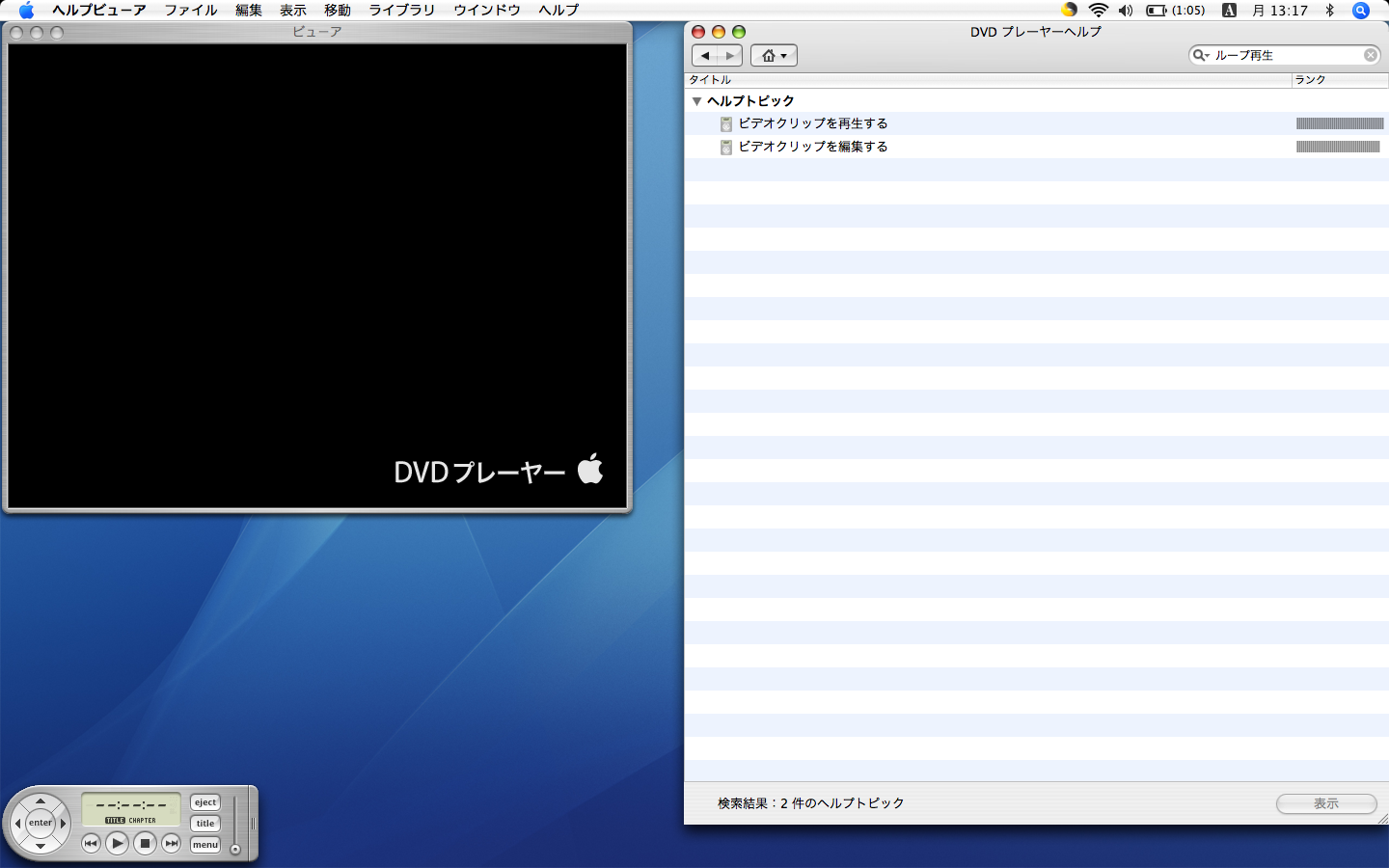Open the Apple menu
The height and width of the screenshot is (868, 1389).
(26, 11)
